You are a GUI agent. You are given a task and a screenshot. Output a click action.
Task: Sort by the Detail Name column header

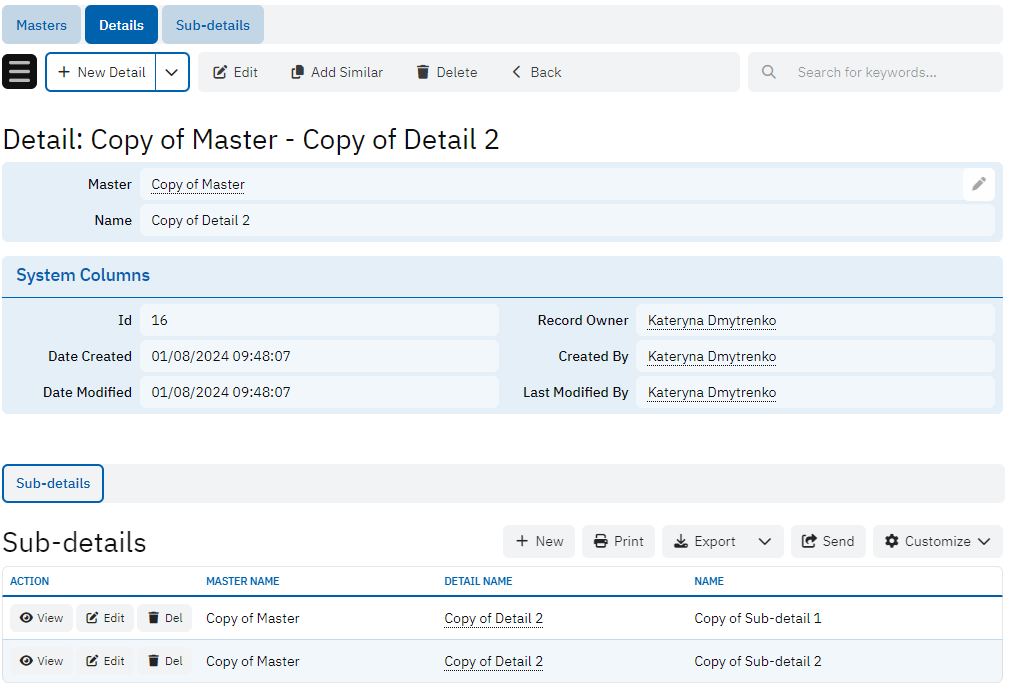pyautogui.click(x=478, y=581)
